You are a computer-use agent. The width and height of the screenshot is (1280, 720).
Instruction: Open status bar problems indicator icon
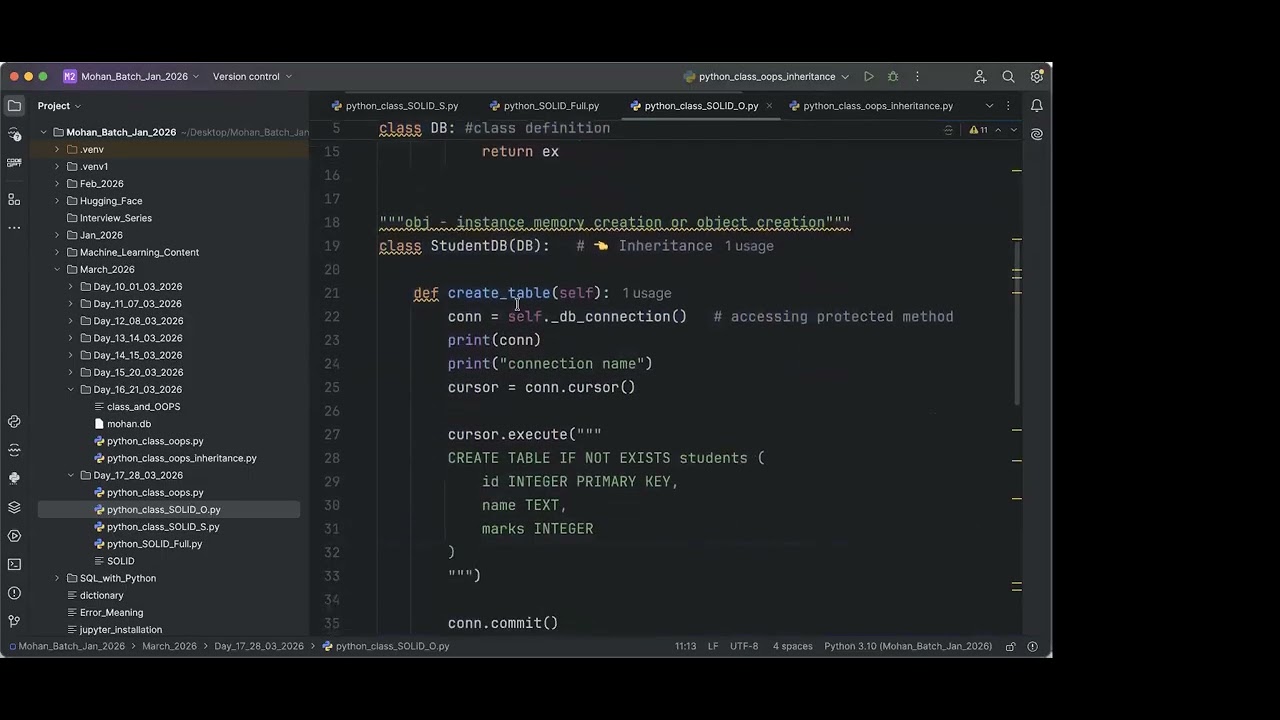[1033, 647]
